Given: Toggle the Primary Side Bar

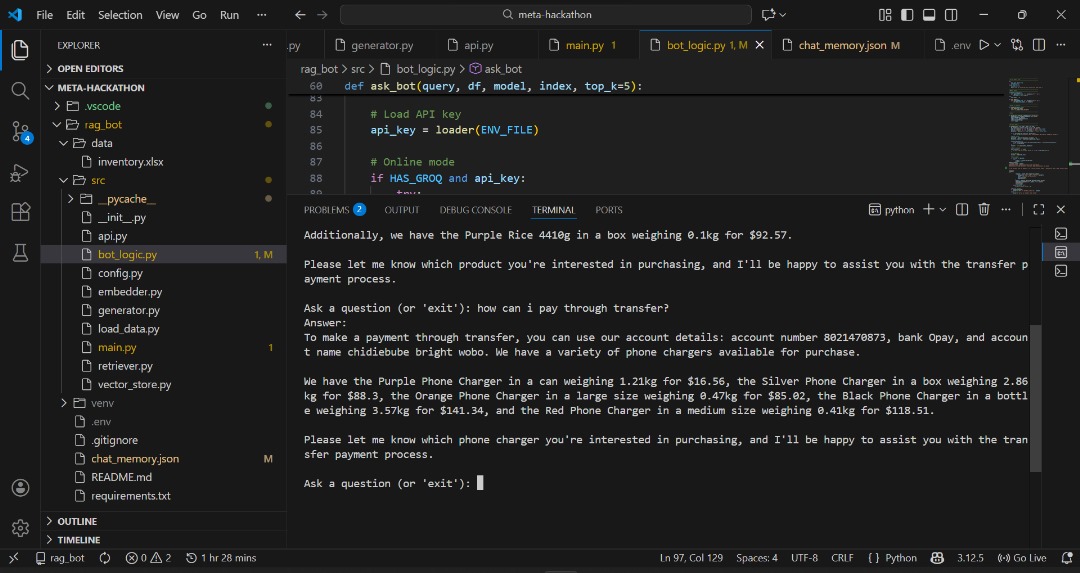Looking at the screenshot, I should tap(907, 14).
